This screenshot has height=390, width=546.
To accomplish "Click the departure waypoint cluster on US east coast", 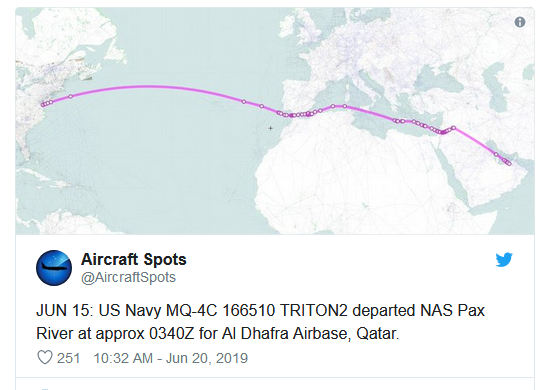I will point(46,103).
